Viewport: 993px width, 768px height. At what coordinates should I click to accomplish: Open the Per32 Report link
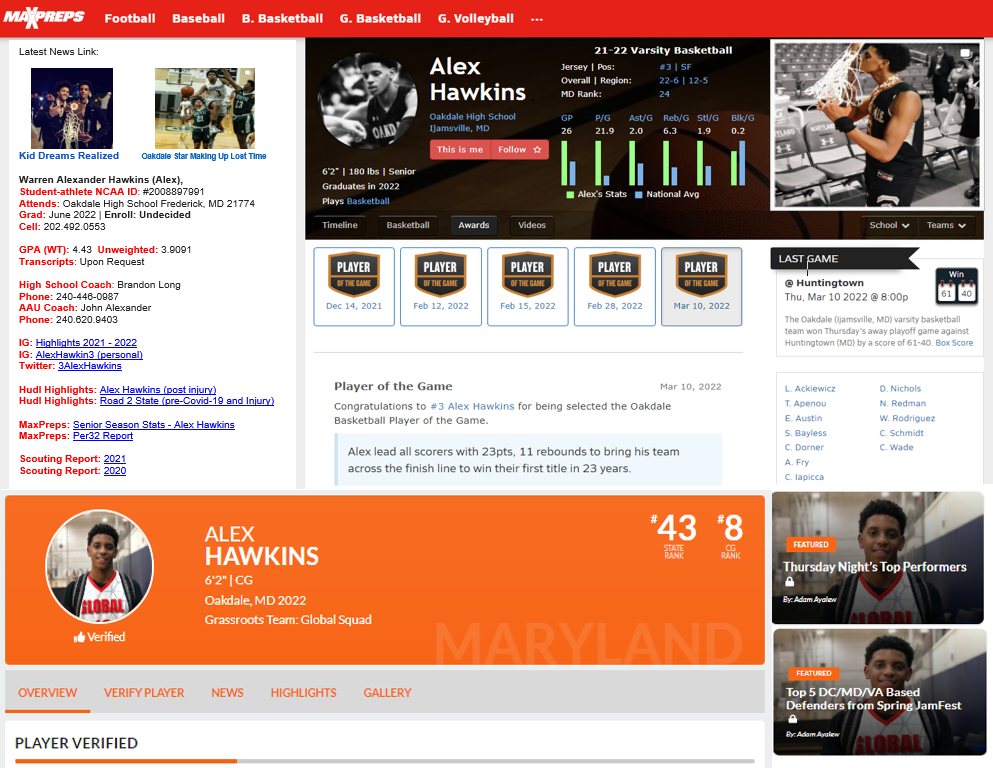(103, 436)
